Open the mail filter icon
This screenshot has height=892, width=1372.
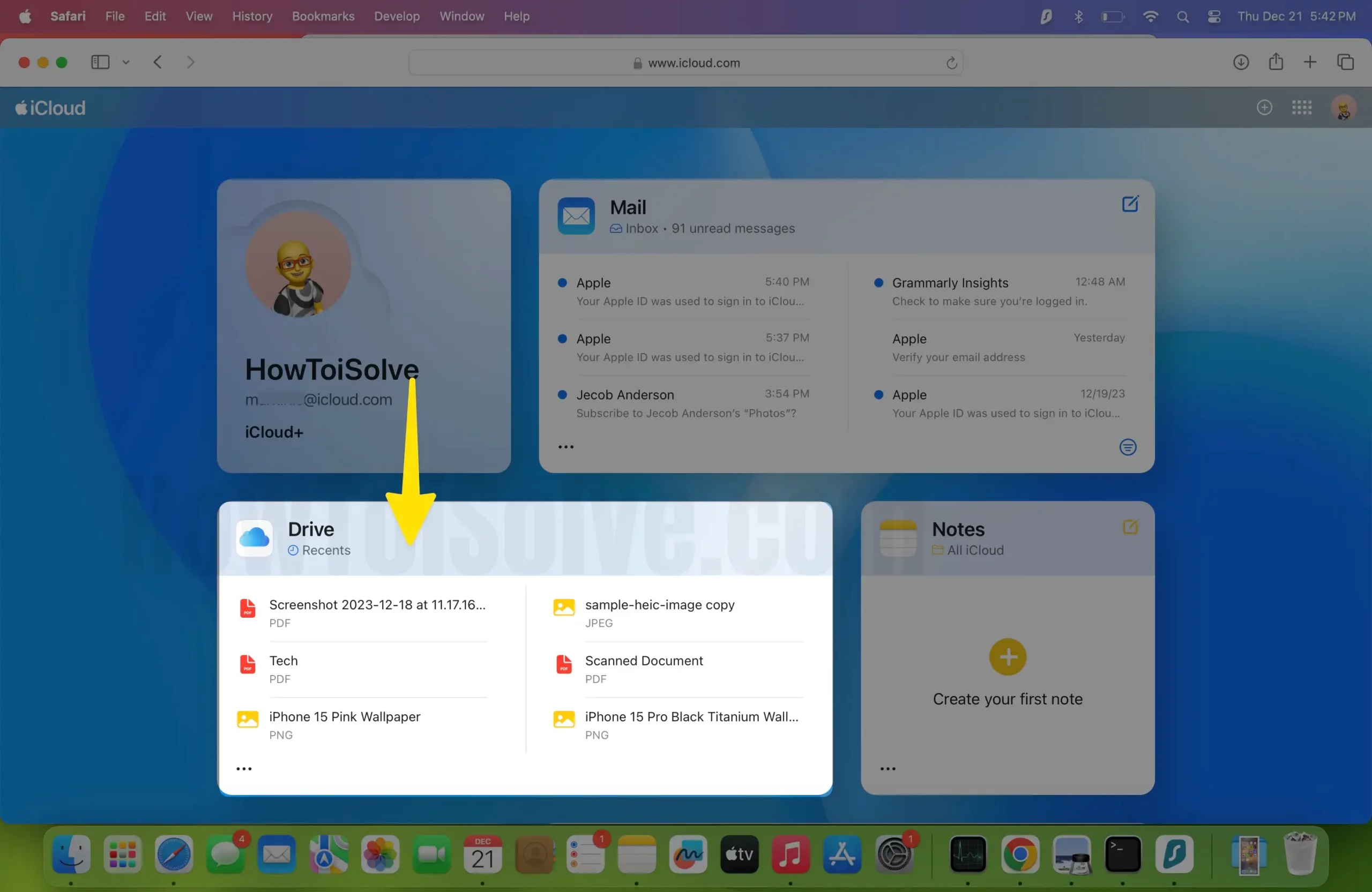[x=1128, y=447]
